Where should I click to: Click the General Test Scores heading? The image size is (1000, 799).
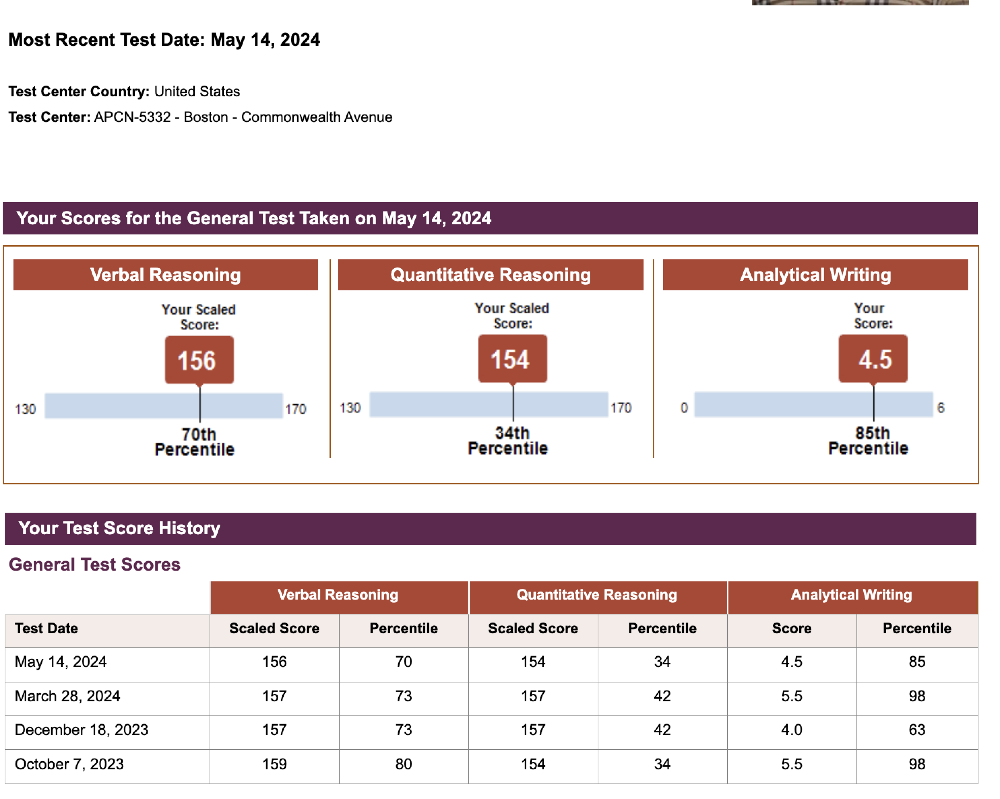(x=95, y=565)
